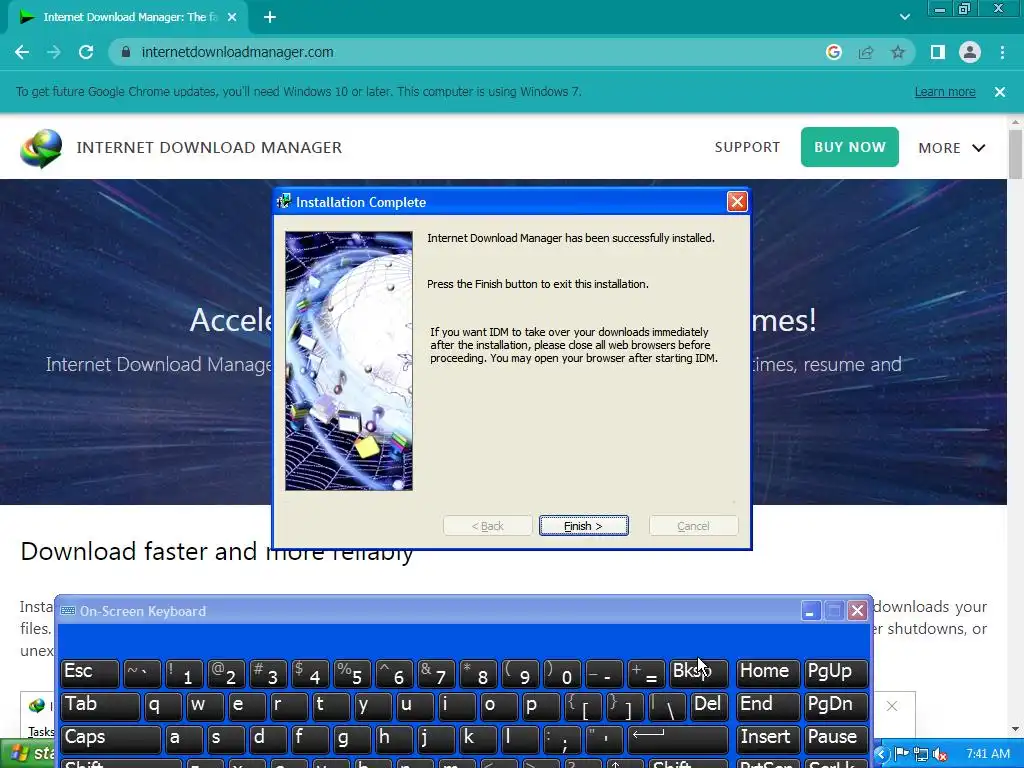This screenshot has height=768, width=1024.
Task: Show hidden tray icons with the arrow
Action: click(x=880, y=754)
